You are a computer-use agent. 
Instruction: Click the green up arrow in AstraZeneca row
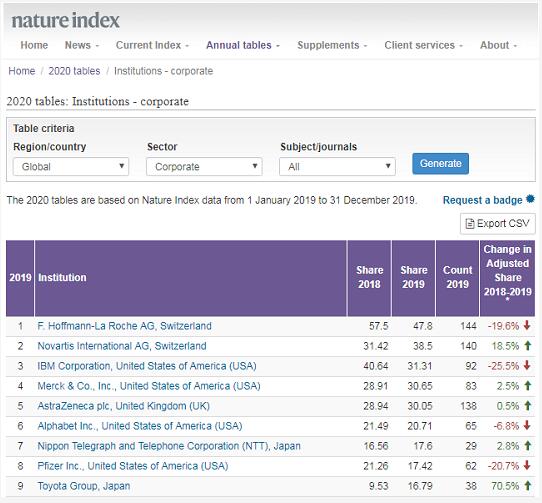pyautogui.click(x=528, y=406)
